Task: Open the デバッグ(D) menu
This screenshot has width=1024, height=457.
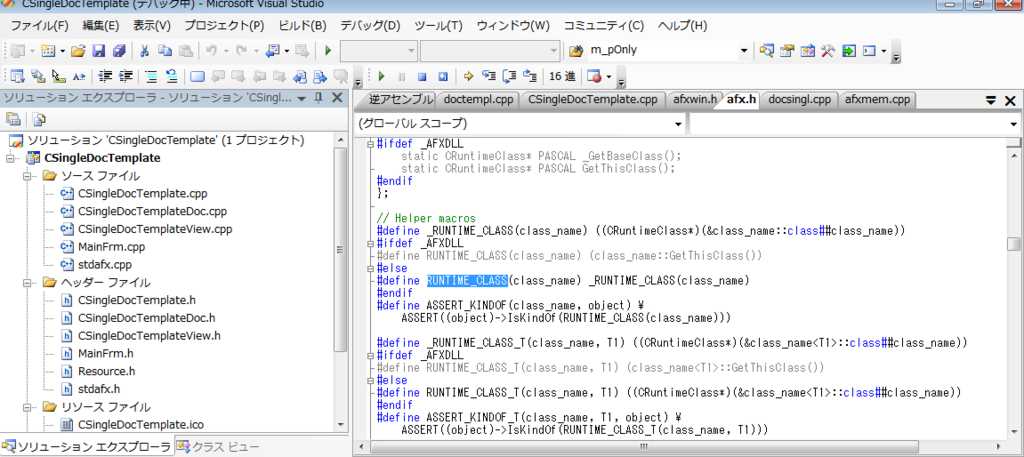Action: [370, 26]
